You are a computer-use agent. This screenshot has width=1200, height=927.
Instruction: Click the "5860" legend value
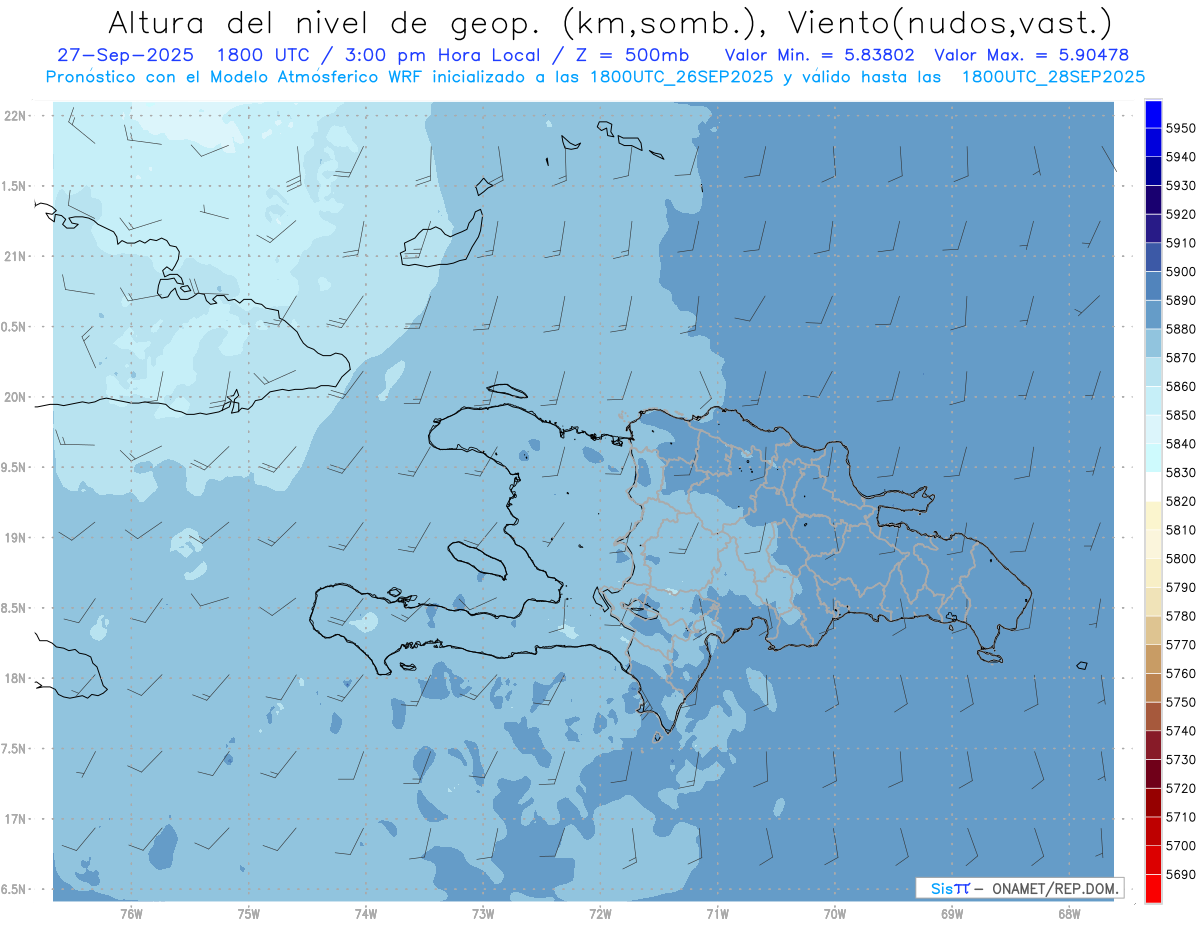click(x=1181, y=386)
